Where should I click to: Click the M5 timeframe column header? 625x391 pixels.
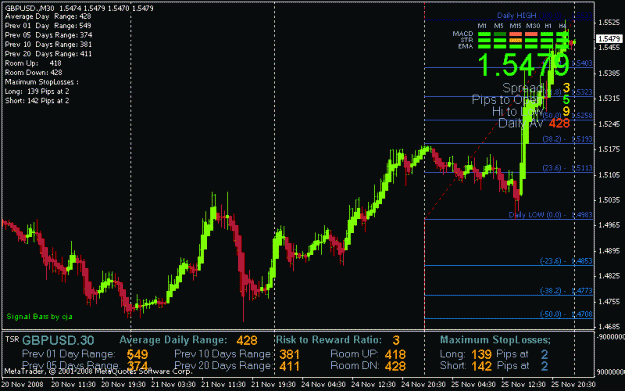[x=499, y=26]
